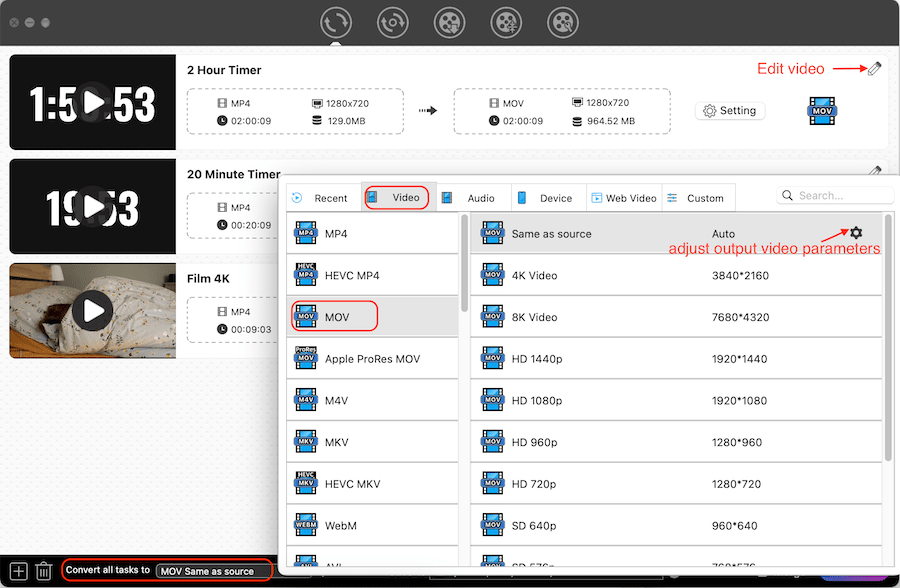Click the preset list scrollbar
900x588 pixels.
(x=889, y=338)
